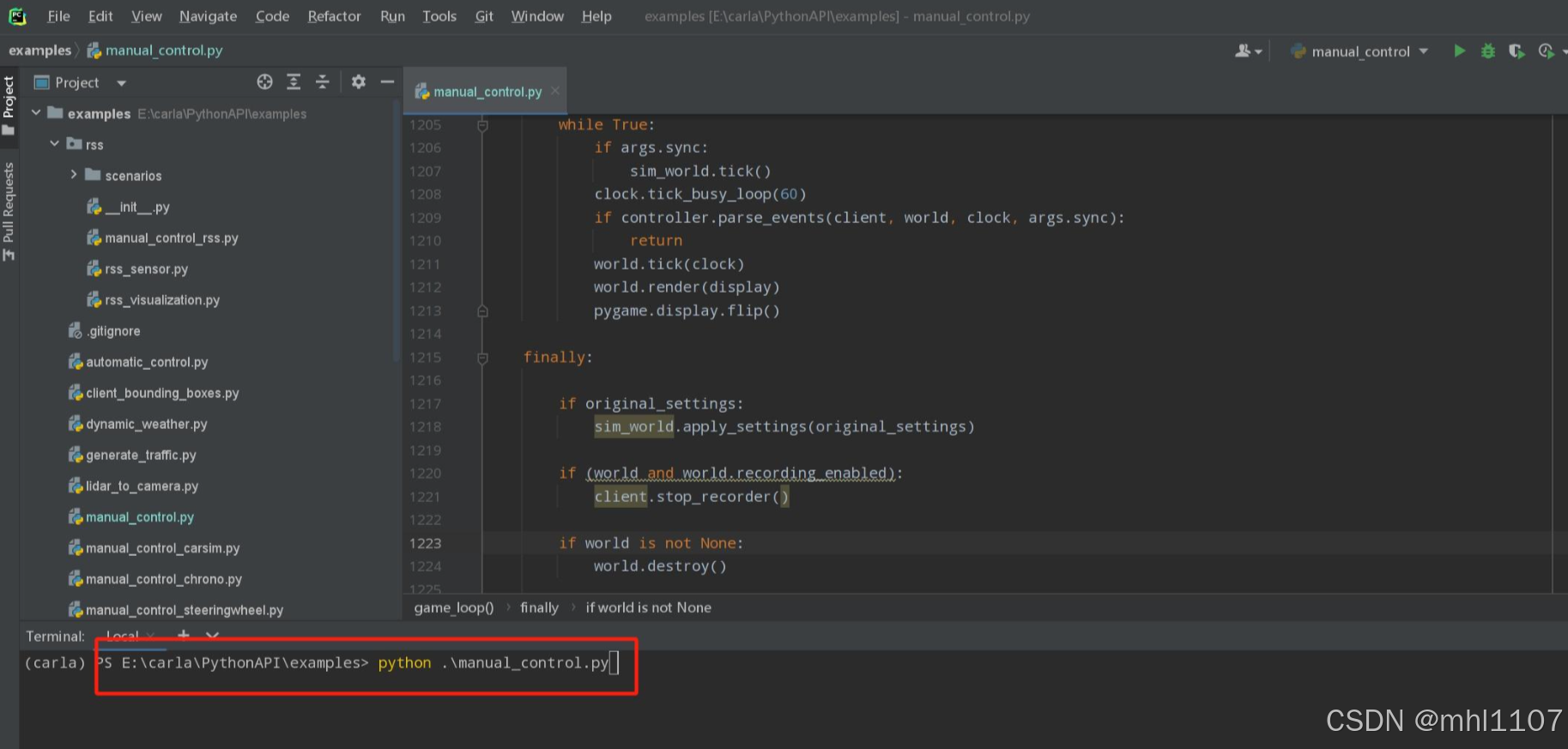This screenshot has height=749, width=1568.
Task: Open the File menu
Action: [58, 16]
